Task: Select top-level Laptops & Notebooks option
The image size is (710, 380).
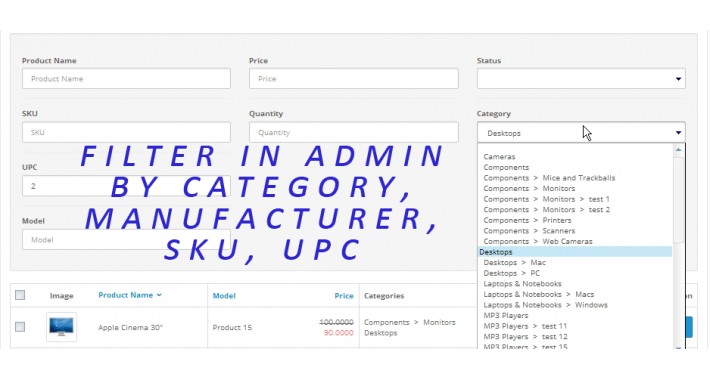Action: tap(522, 284)
